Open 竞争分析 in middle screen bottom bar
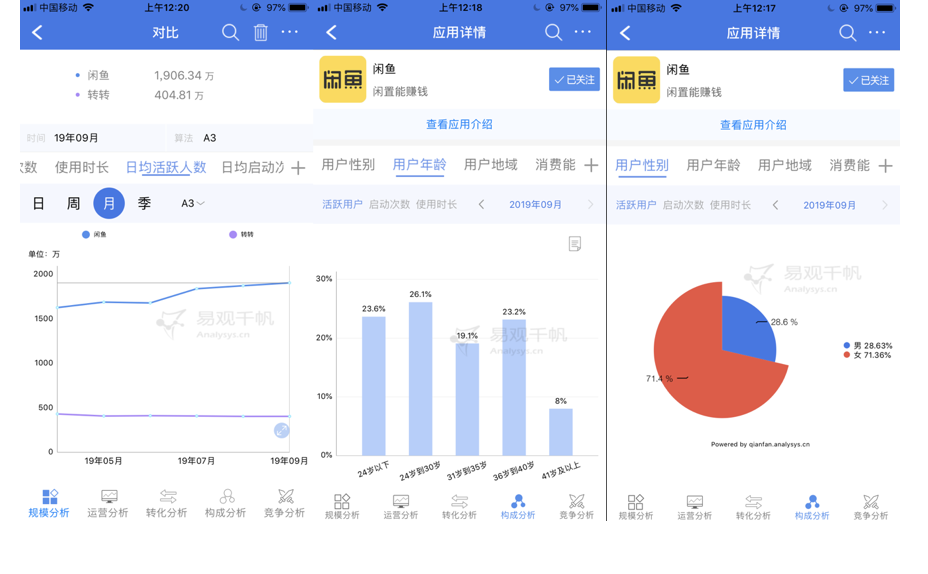 pos(576,507)
